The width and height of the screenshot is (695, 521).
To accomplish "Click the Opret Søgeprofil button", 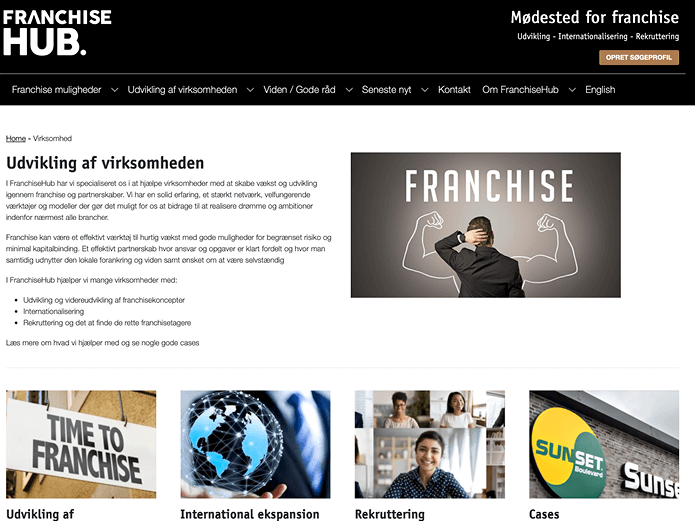I will tap(639, 57).
